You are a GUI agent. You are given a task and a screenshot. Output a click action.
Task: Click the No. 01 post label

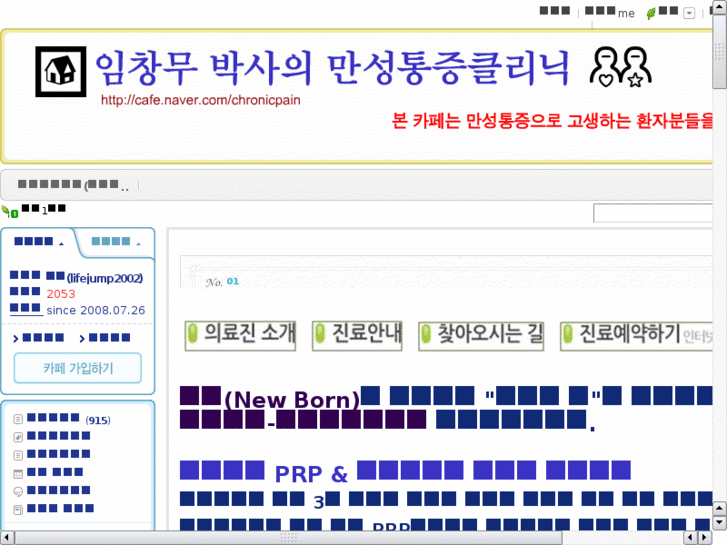(222, 282)
